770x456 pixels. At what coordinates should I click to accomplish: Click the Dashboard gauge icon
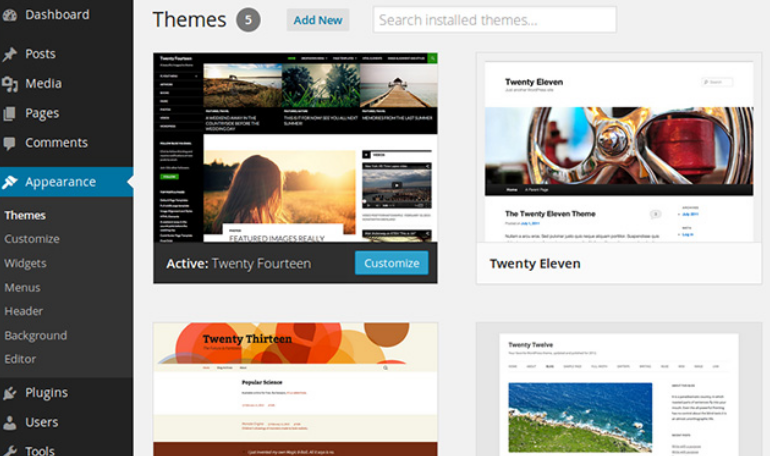click(10, 15)
